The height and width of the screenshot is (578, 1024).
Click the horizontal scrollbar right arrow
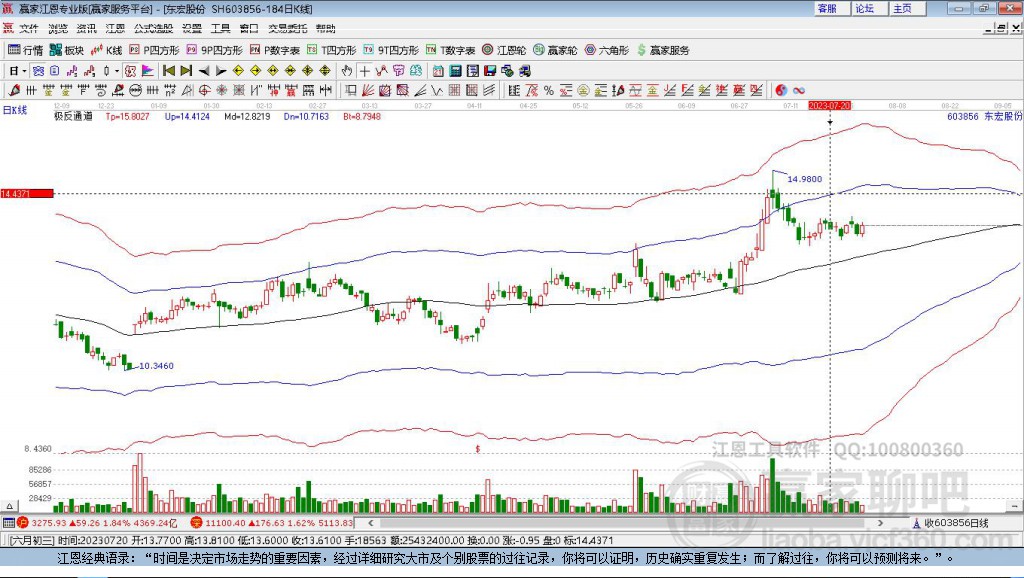880,522
